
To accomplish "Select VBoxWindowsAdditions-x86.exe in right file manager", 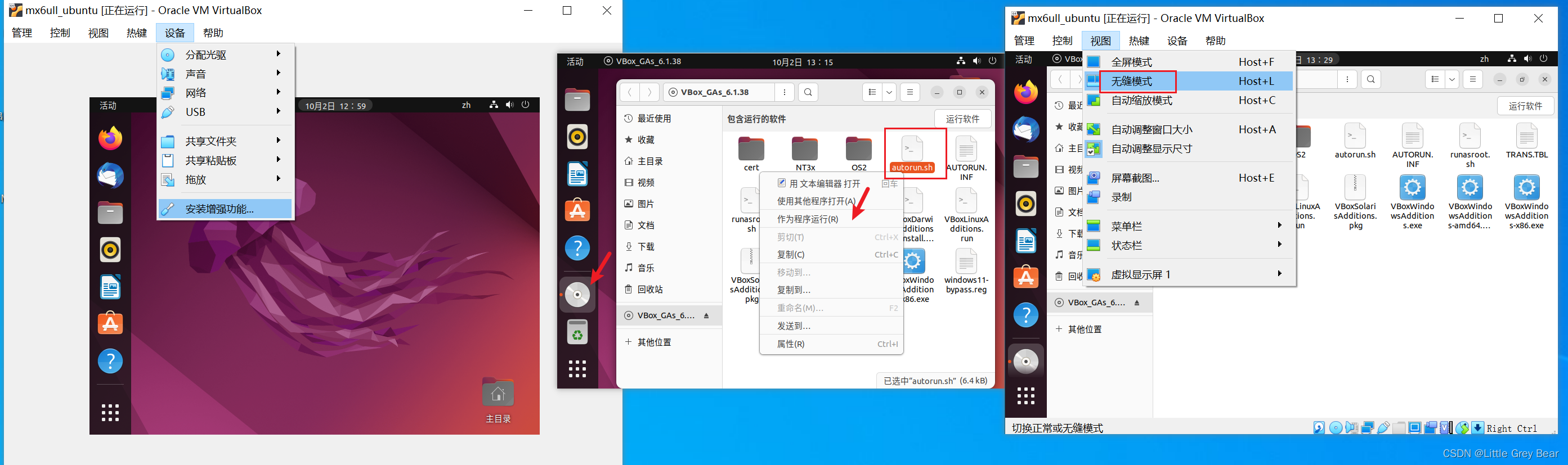I will coord(1526,202).
